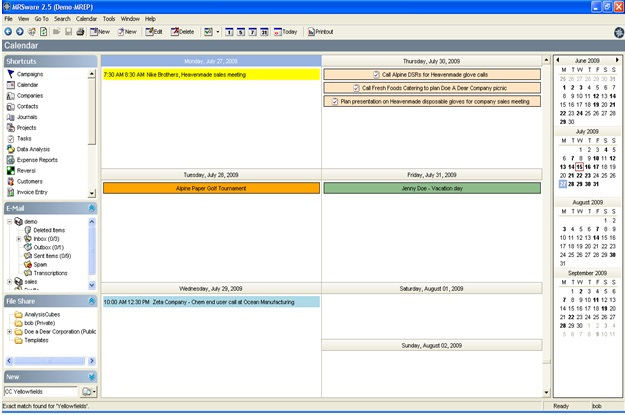Launch the Reversi shortcut
Image resolution: width=625 pixels, height=415 pixels.
(x=22, y=171)
